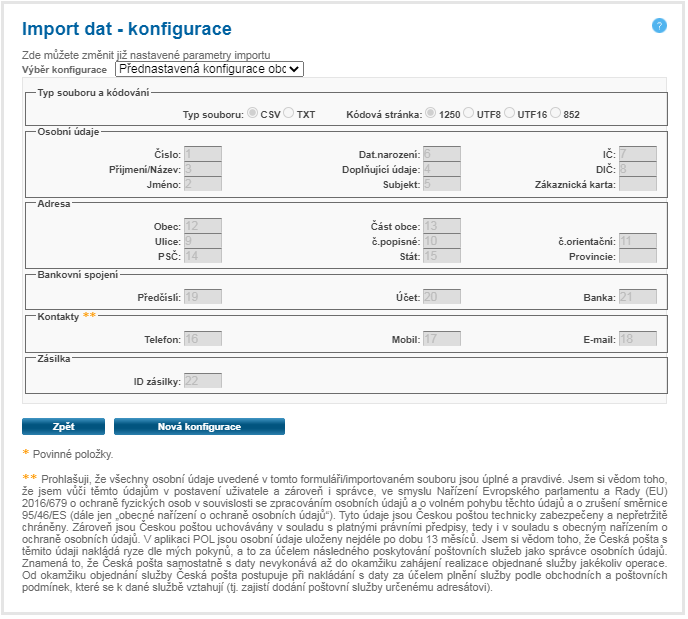Click the Obec column input field
Screen dimensions: 688x619
coord(202,226)
